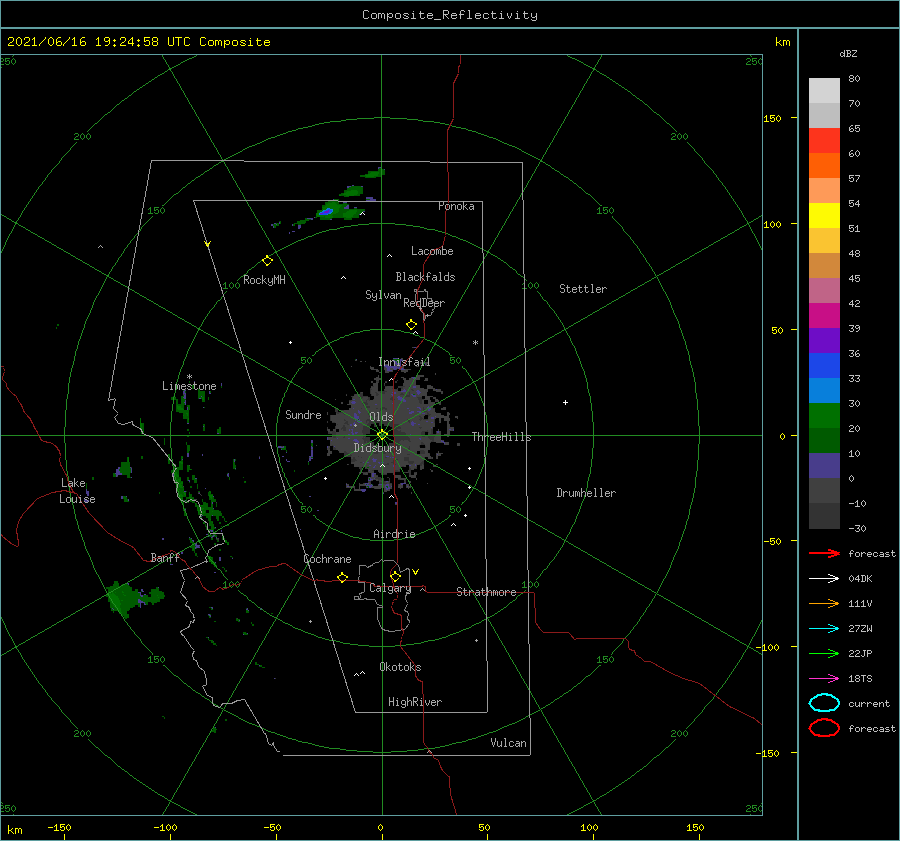Viewport: 900px width, 841px height.
Task: Select the indigo 0-10 dBZ swatch
Action: point(824,466)
